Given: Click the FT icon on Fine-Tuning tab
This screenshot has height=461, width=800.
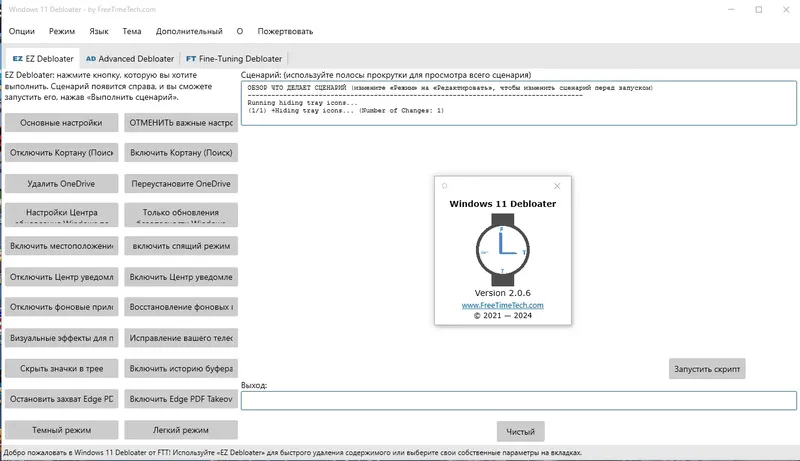Looking at the screenshot, I should click(x=191, y=59).
